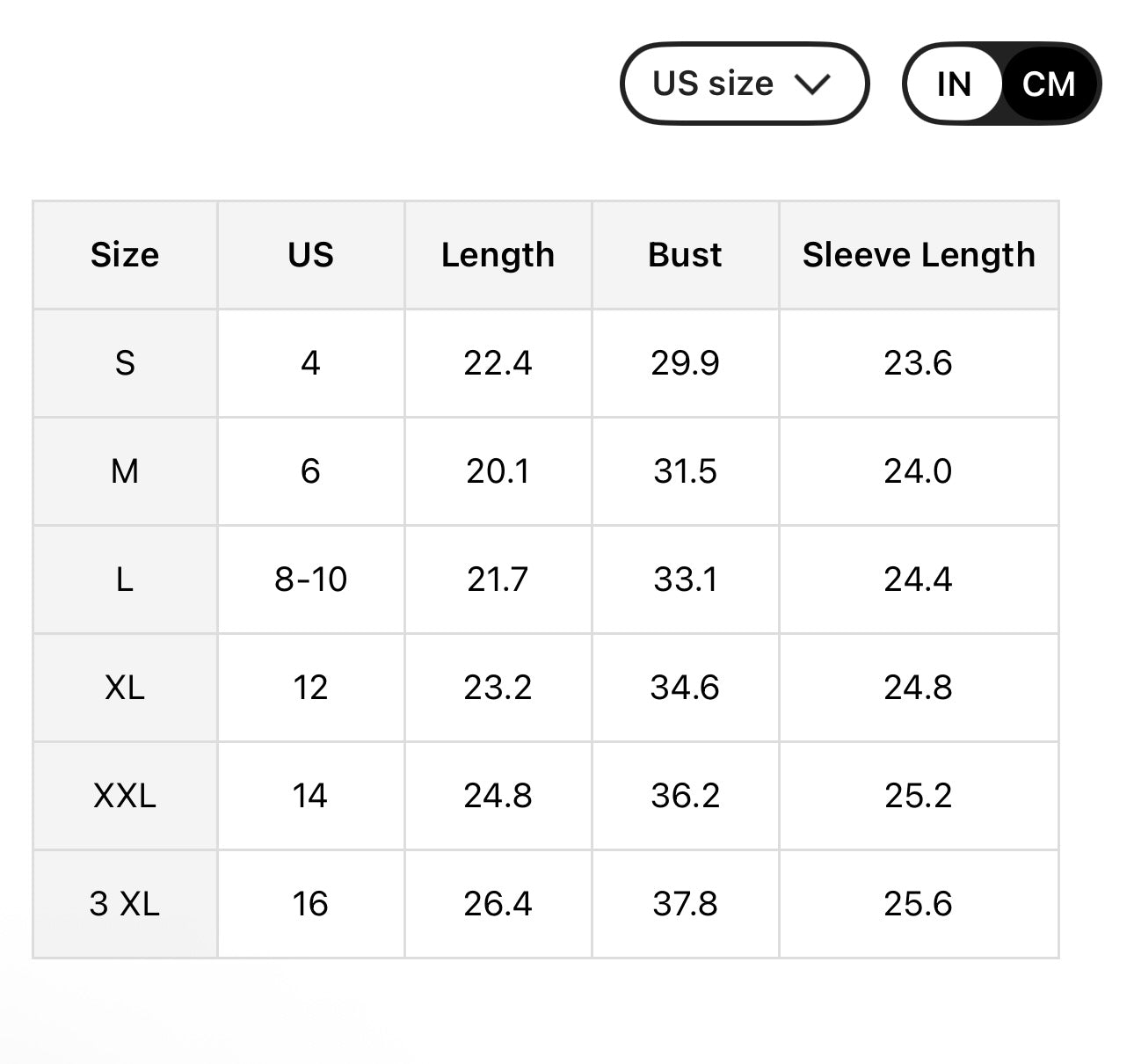The width and height of the screenshot is (1134, 1064).
Task: Click the chevron arrow beside US size
Action: click(811, 84)
